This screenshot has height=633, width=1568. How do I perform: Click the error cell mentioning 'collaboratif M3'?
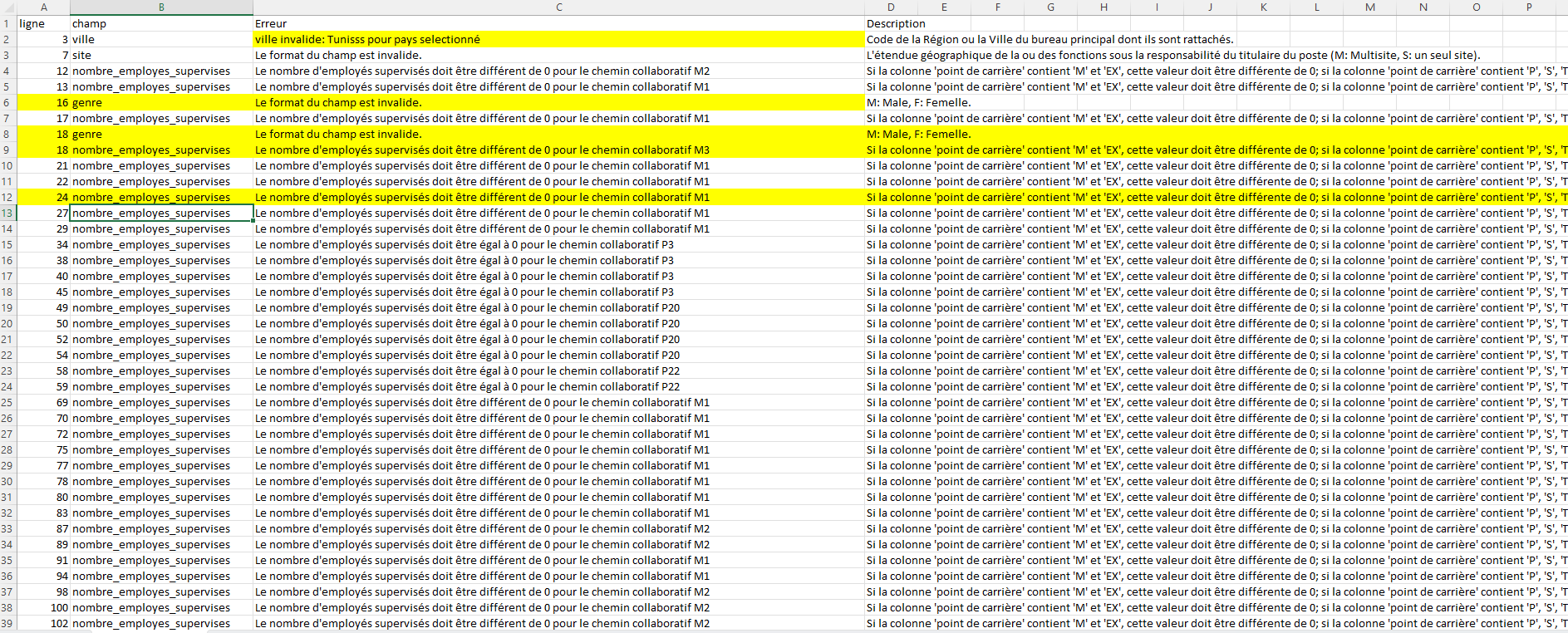[x=558, y=150]
